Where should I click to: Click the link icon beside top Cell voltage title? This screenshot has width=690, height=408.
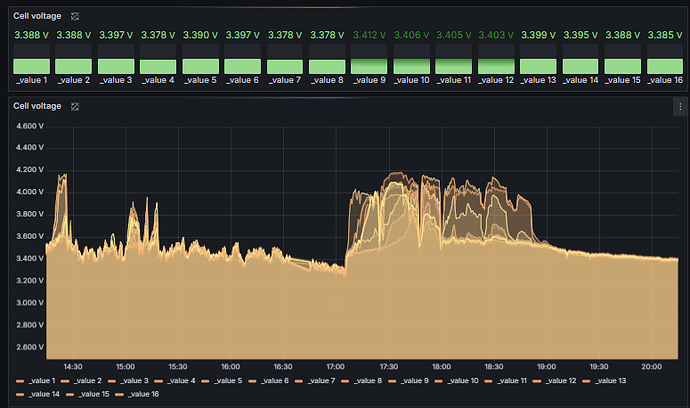click(x=76, y=17)
